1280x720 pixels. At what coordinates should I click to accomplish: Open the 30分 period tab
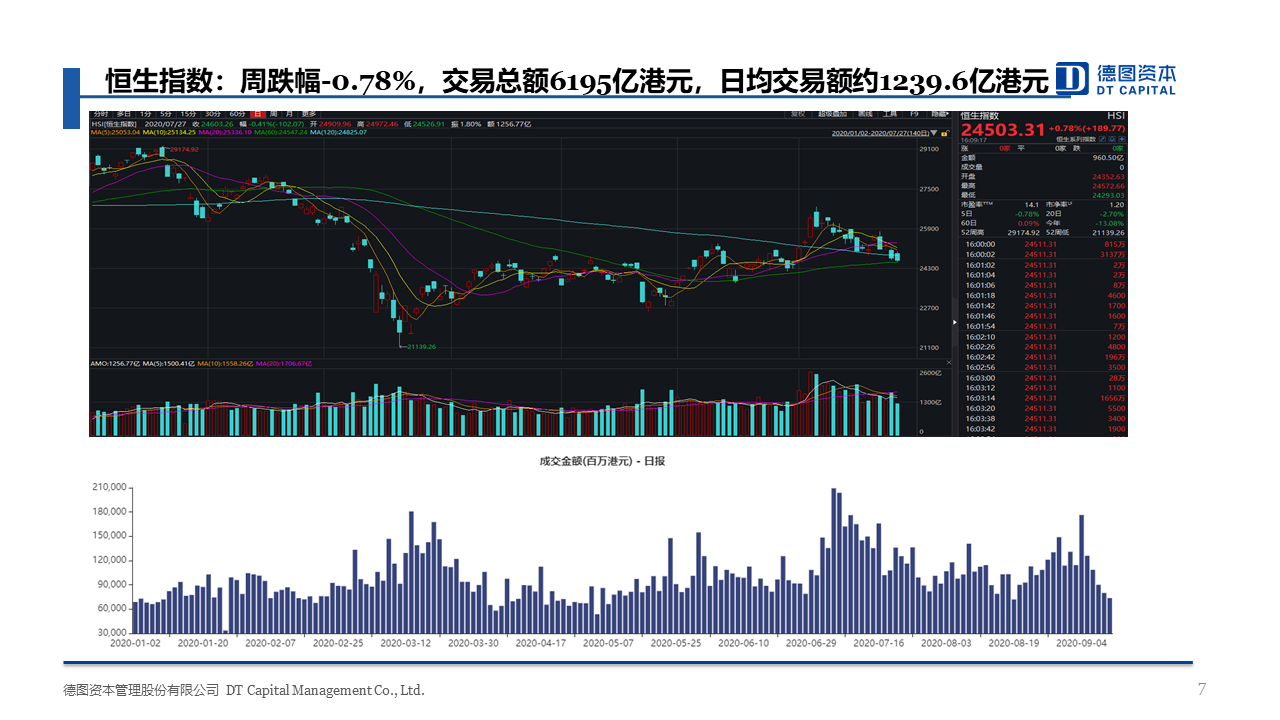[213, 114]
